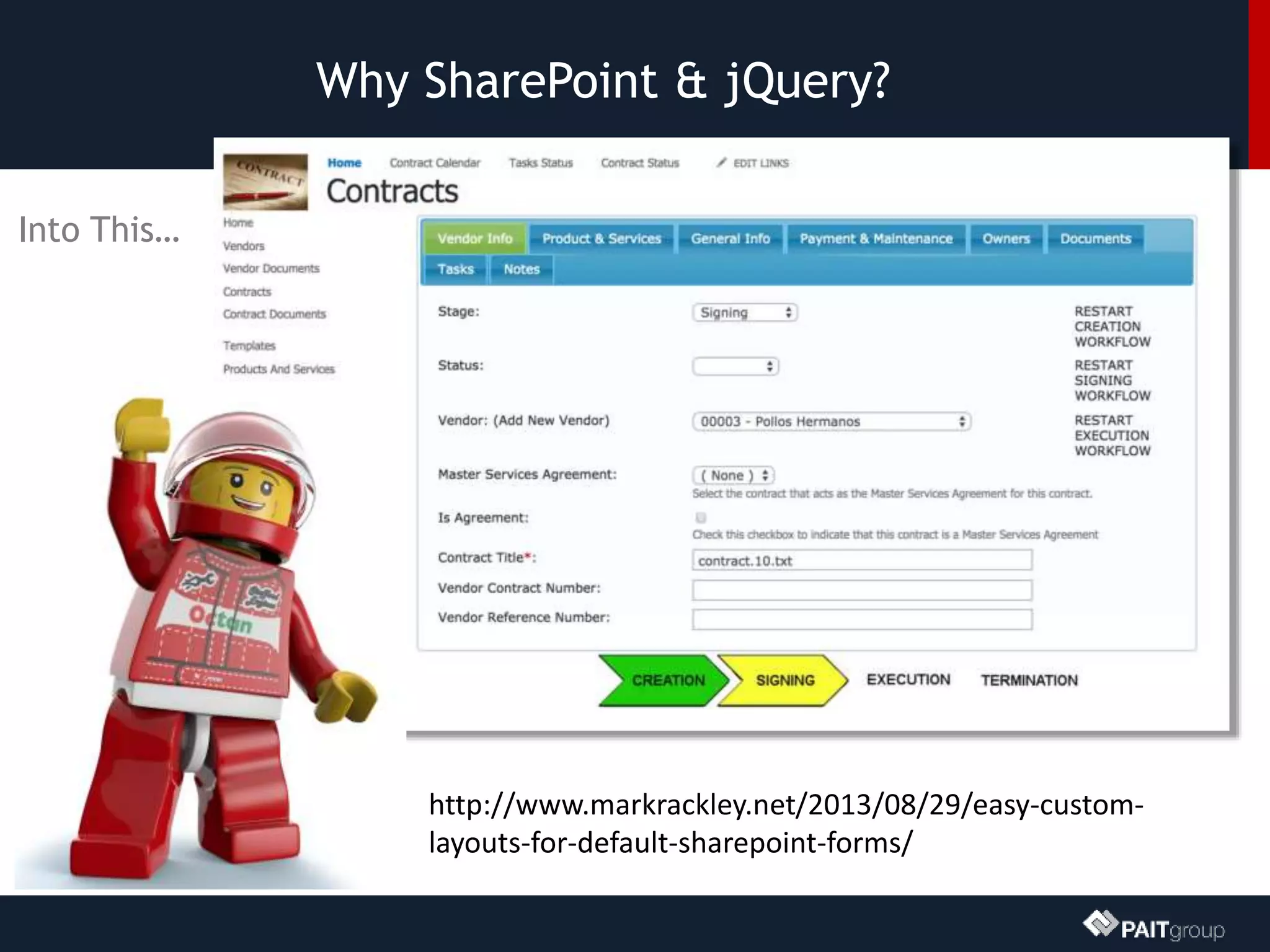Screen dimensions: 1270x952
Task: Click the Vendor Reference Number field
Action: tap(862, 619)
